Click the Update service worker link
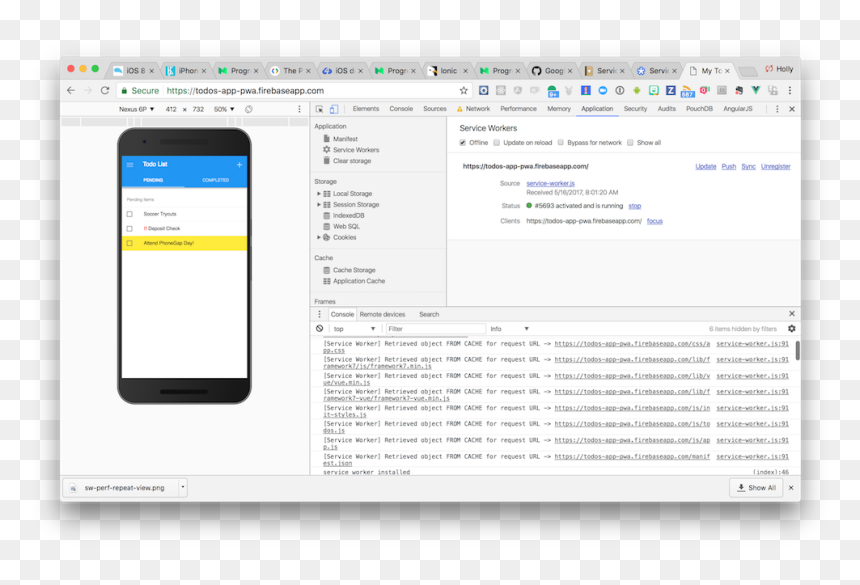This screenshot has height=585, width=860. point(706,167)
